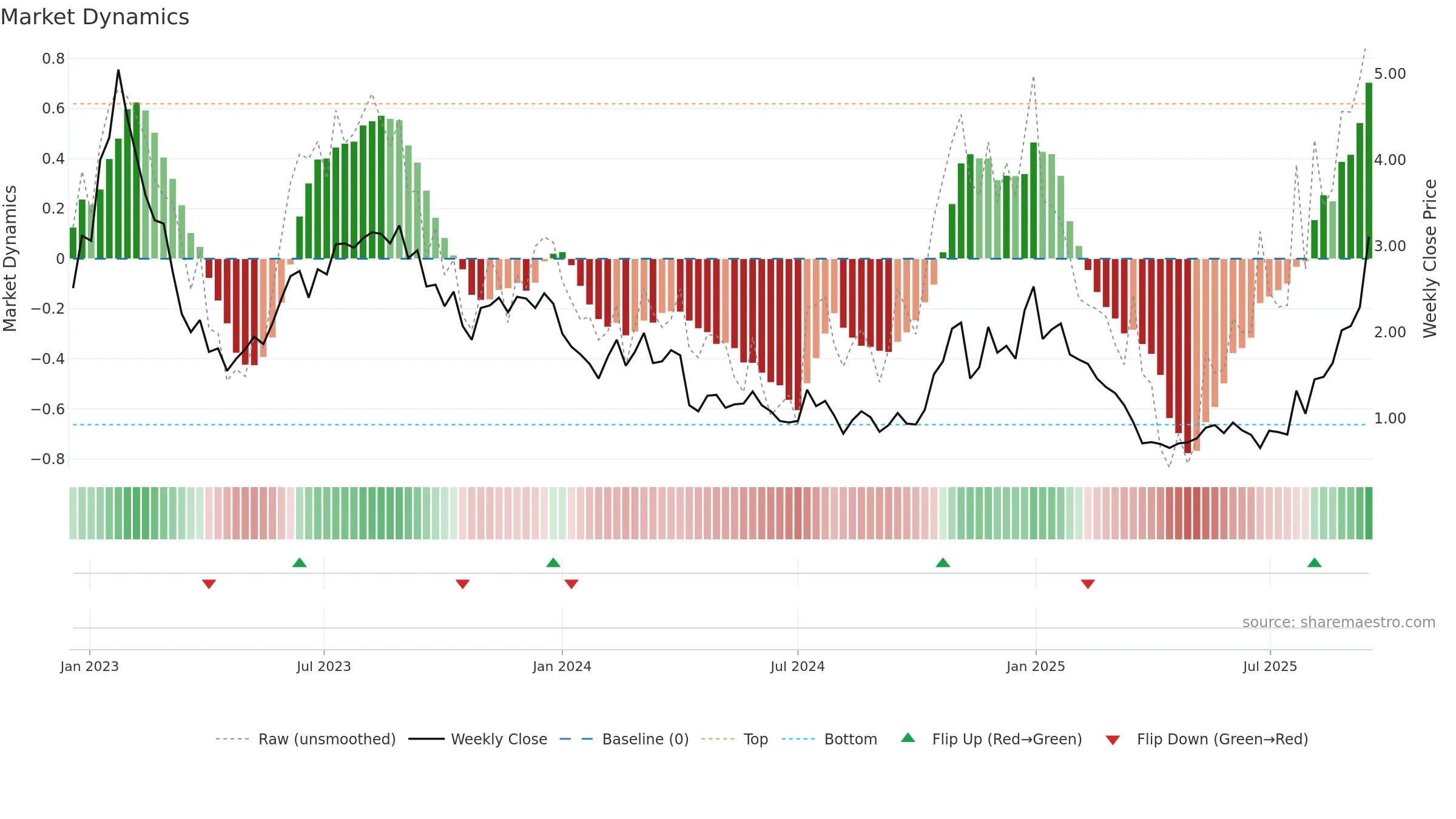Toggle the Flip Down (Green→Red) legend entry
1456x819 pixels.
click(x=1207, y=739)
